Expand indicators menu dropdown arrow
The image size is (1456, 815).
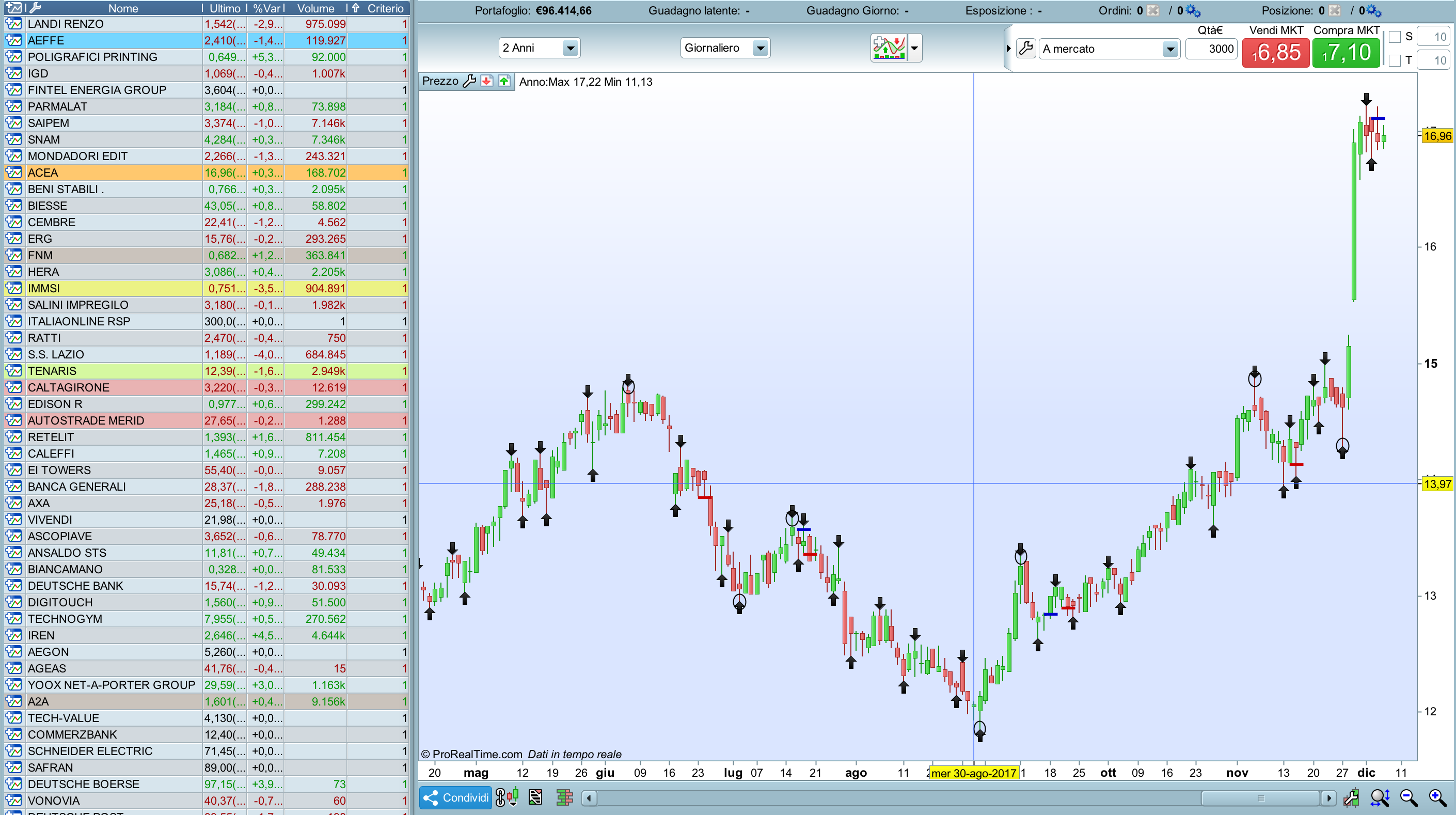(x=914, y=48)
